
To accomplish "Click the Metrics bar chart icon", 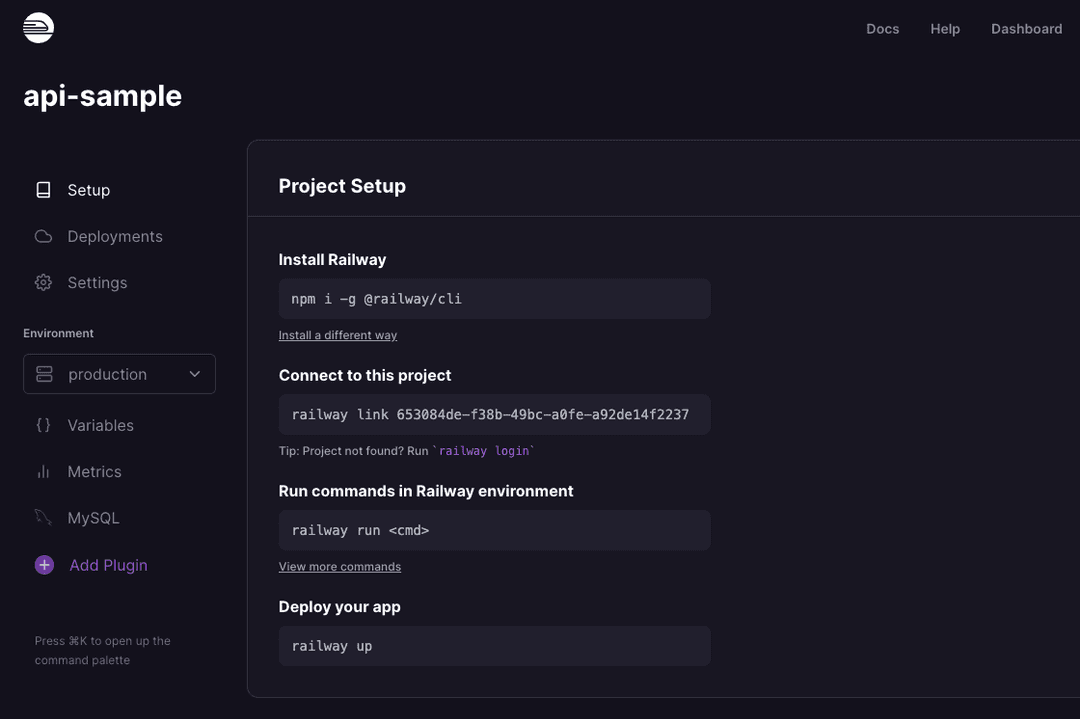I will [x=43, y=472].
